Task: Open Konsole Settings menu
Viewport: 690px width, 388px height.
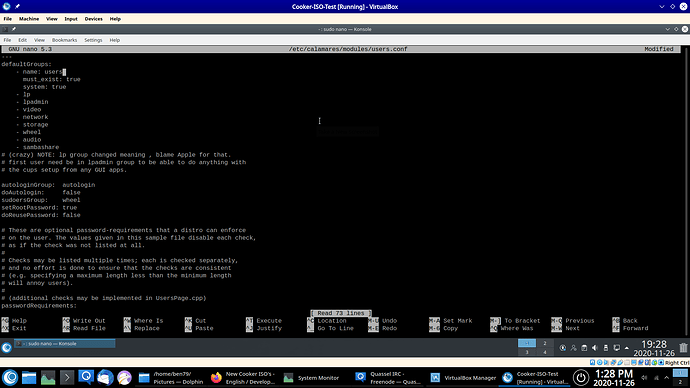Action: click(x=93, y=40)
